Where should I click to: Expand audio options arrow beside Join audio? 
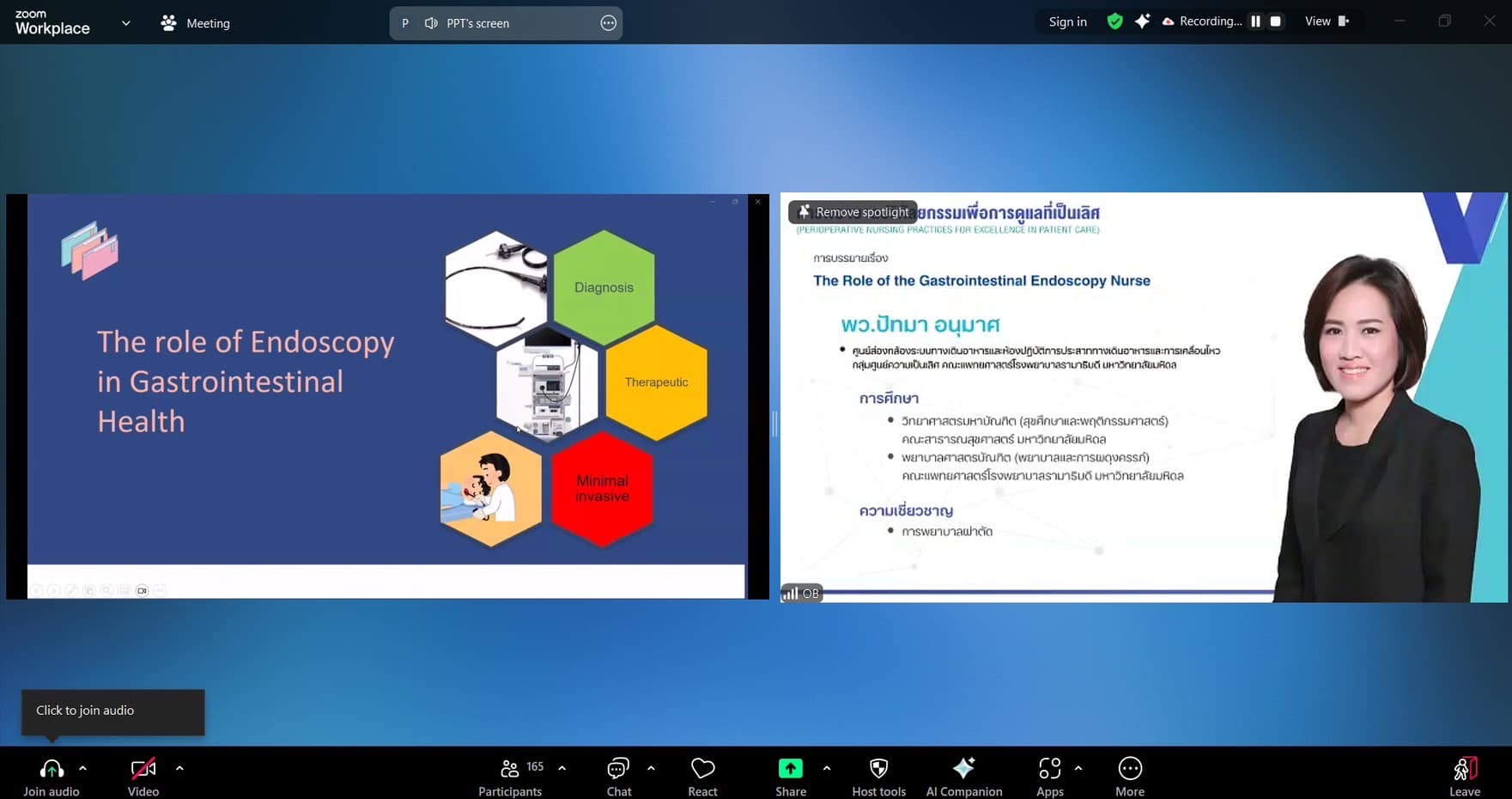tap(83, 768)
